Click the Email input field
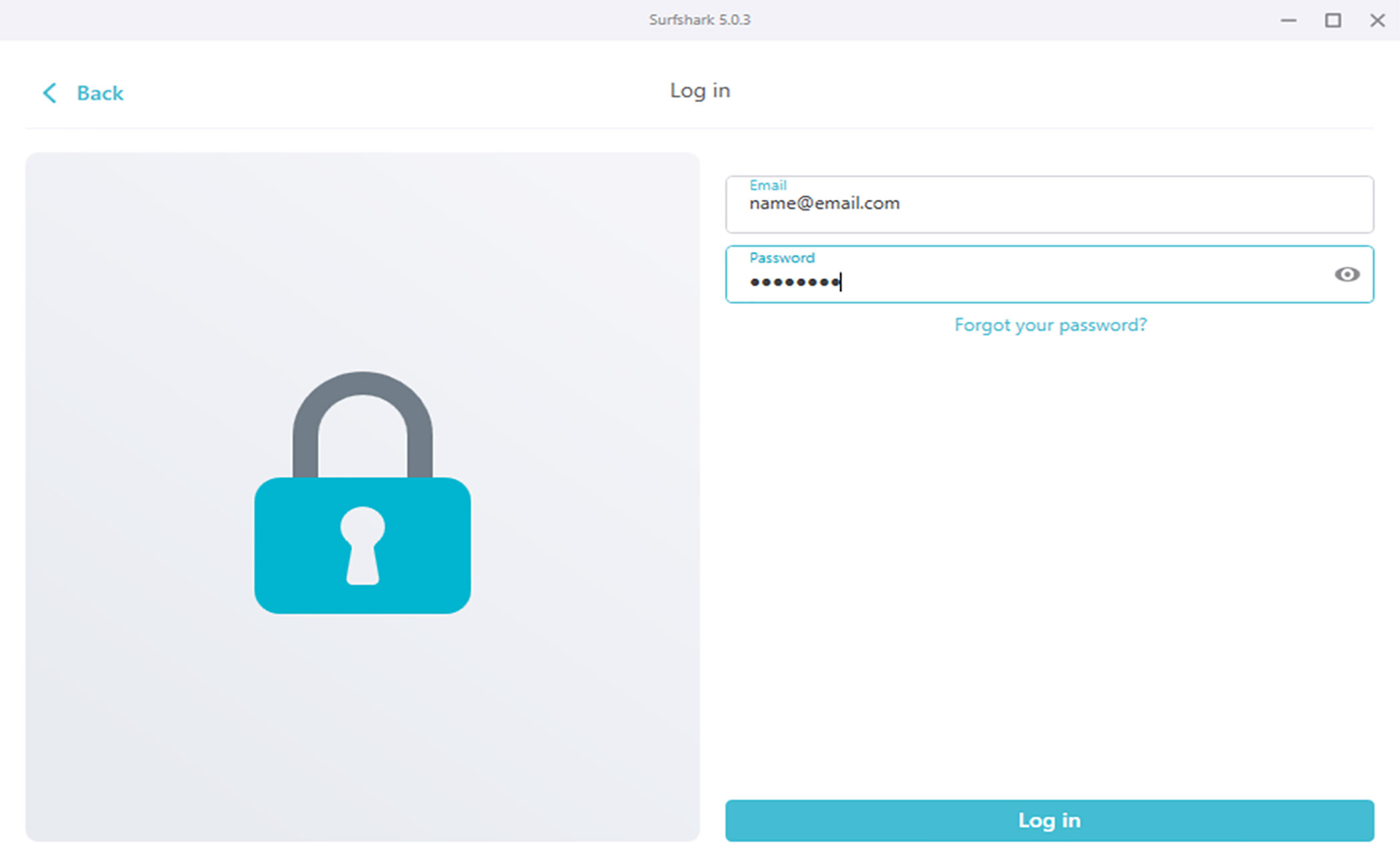This screenshot has width=1400, height=865. (x=1049, y=203)
